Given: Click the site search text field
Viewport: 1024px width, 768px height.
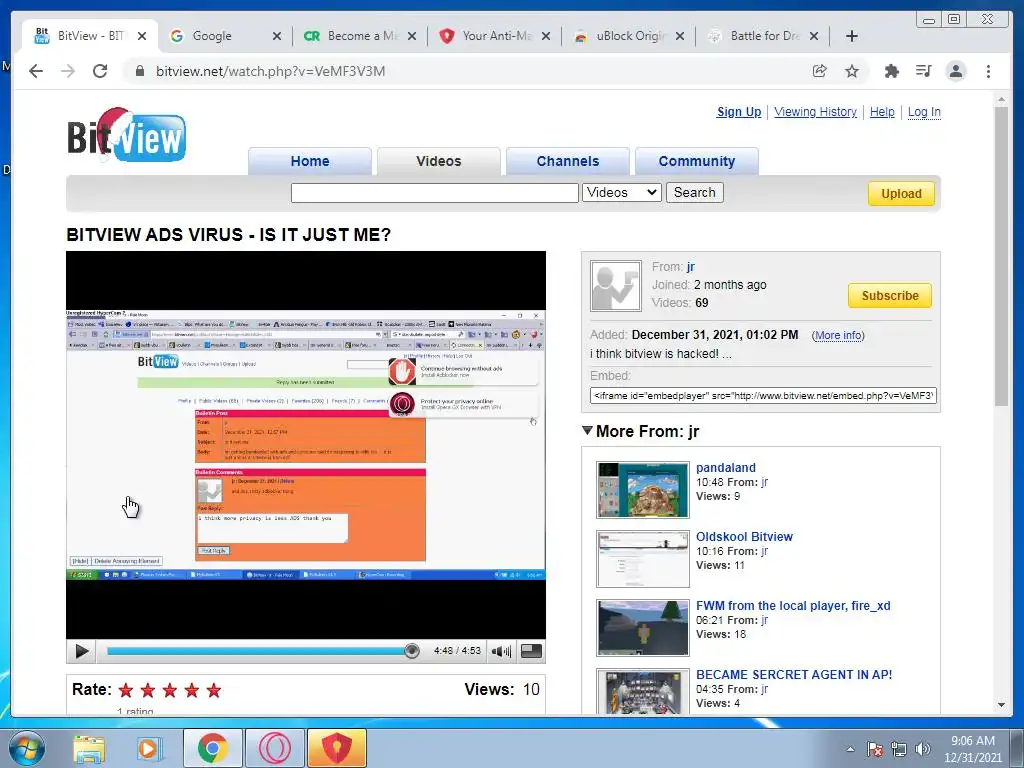Looking at the screenshot, I should coord(434,193).
